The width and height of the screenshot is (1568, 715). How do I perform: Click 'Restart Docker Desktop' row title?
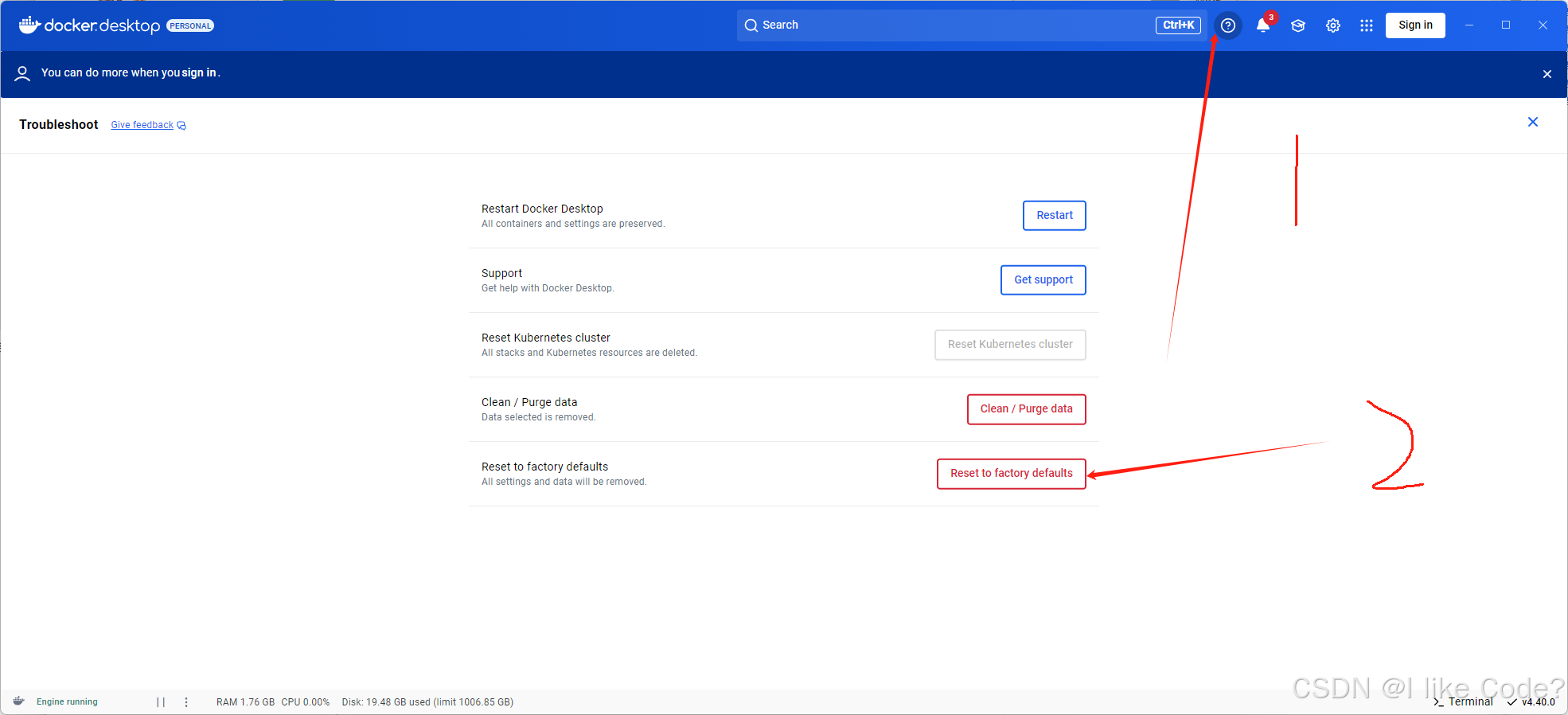pyautogui.click(x=542, y=209)
